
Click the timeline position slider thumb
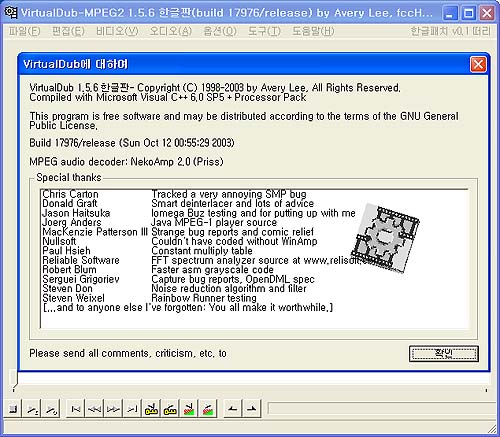13,379
